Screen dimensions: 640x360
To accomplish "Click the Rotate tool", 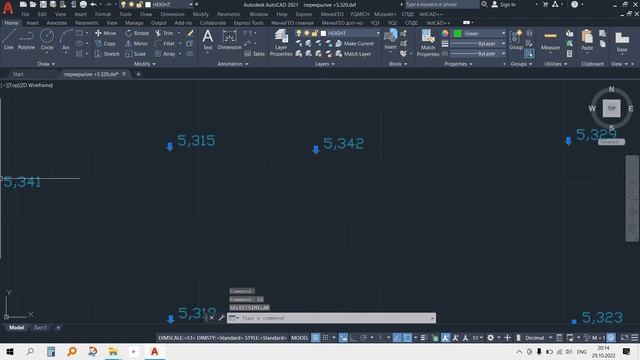I will point(137,33).
